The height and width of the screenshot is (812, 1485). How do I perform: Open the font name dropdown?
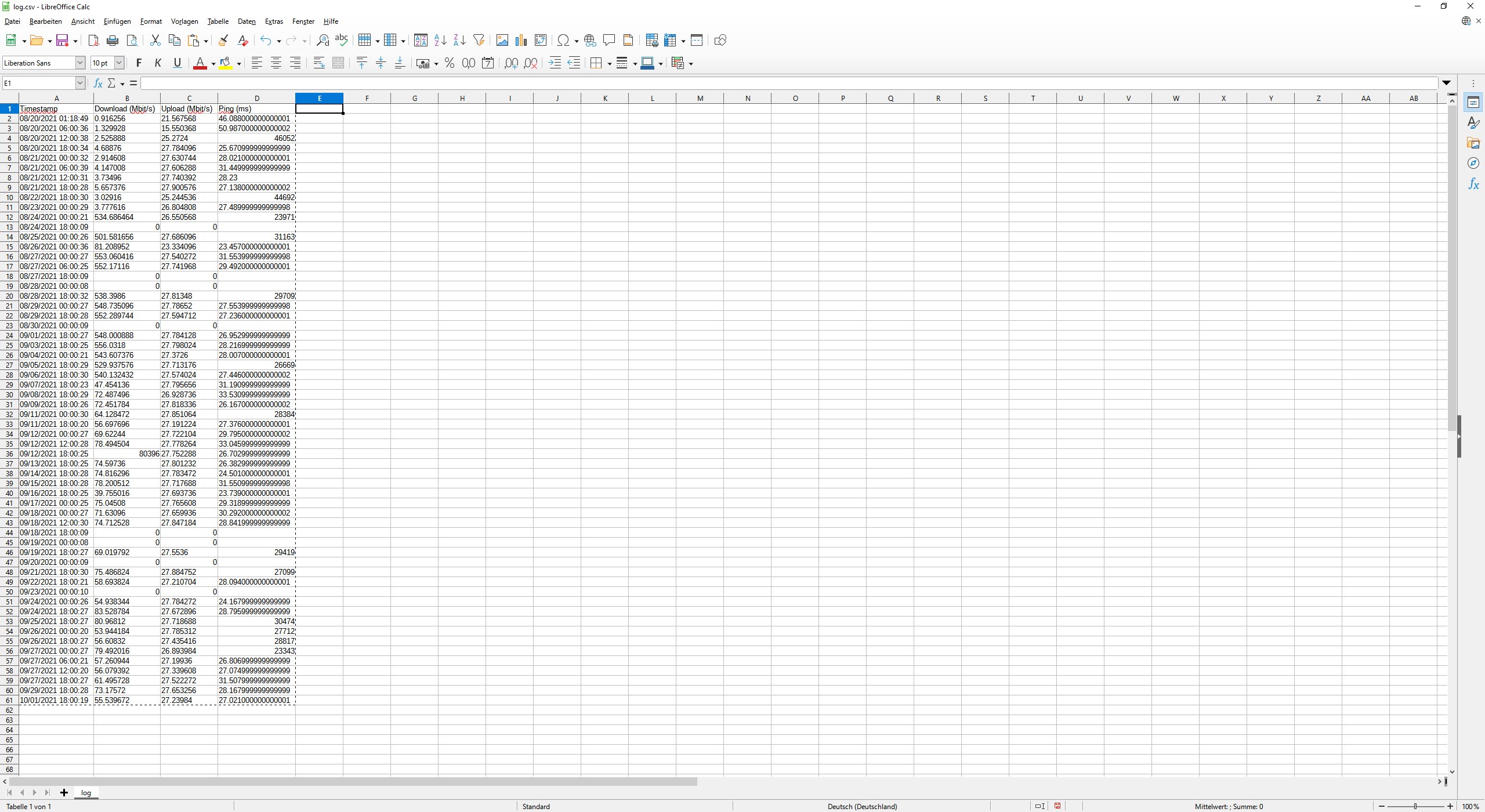click(80, 63)
